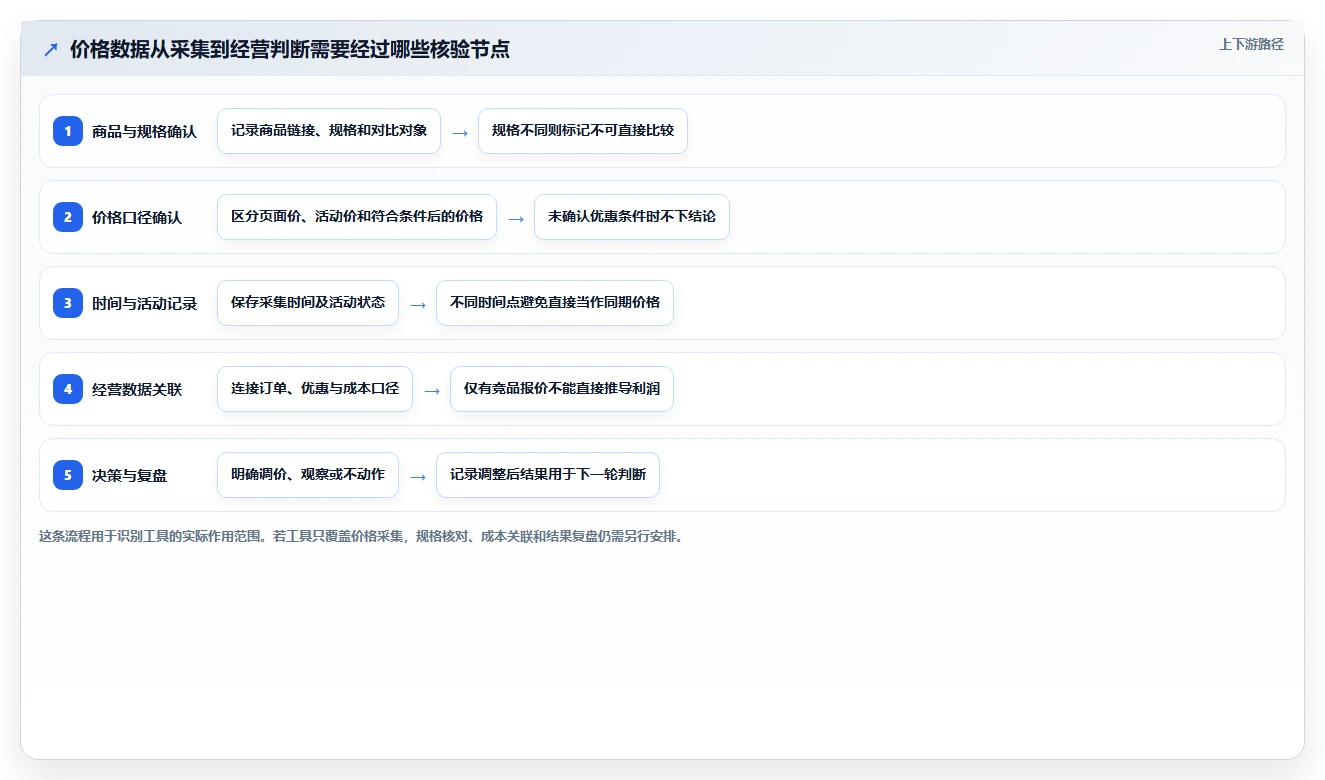Click the 时间与活动记录 step label
Screen dimensions: 1325x780
click(x=144, y=303)
